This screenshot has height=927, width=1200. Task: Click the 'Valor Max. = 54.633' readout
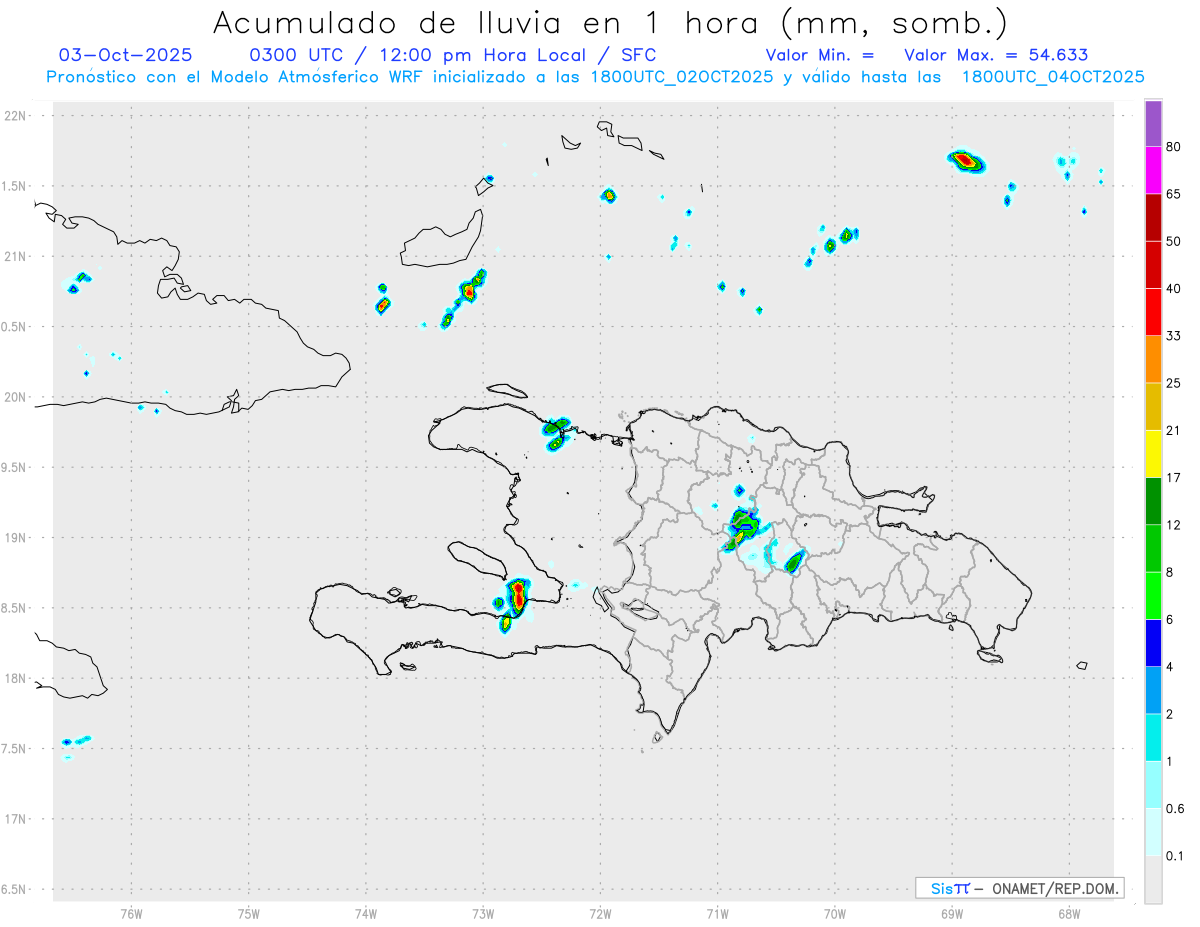pos(995,55)
